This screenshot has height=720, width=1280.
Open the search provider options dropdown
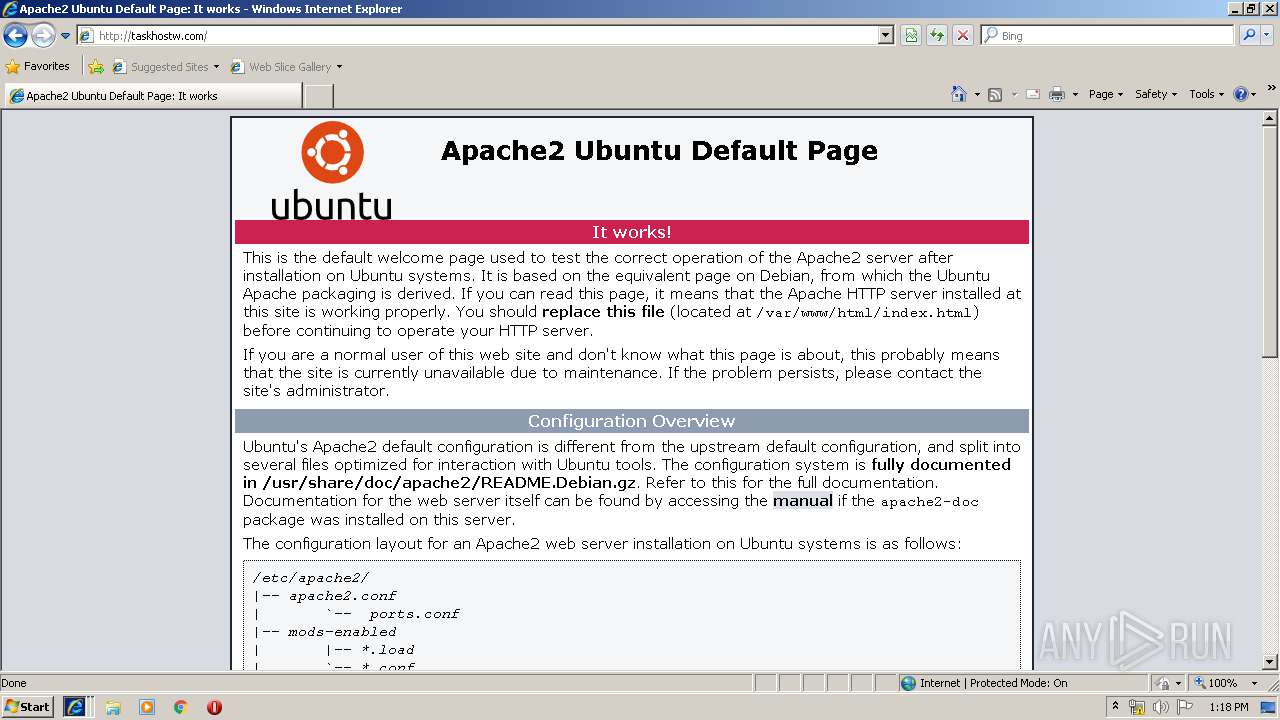tap(1268, 36)
